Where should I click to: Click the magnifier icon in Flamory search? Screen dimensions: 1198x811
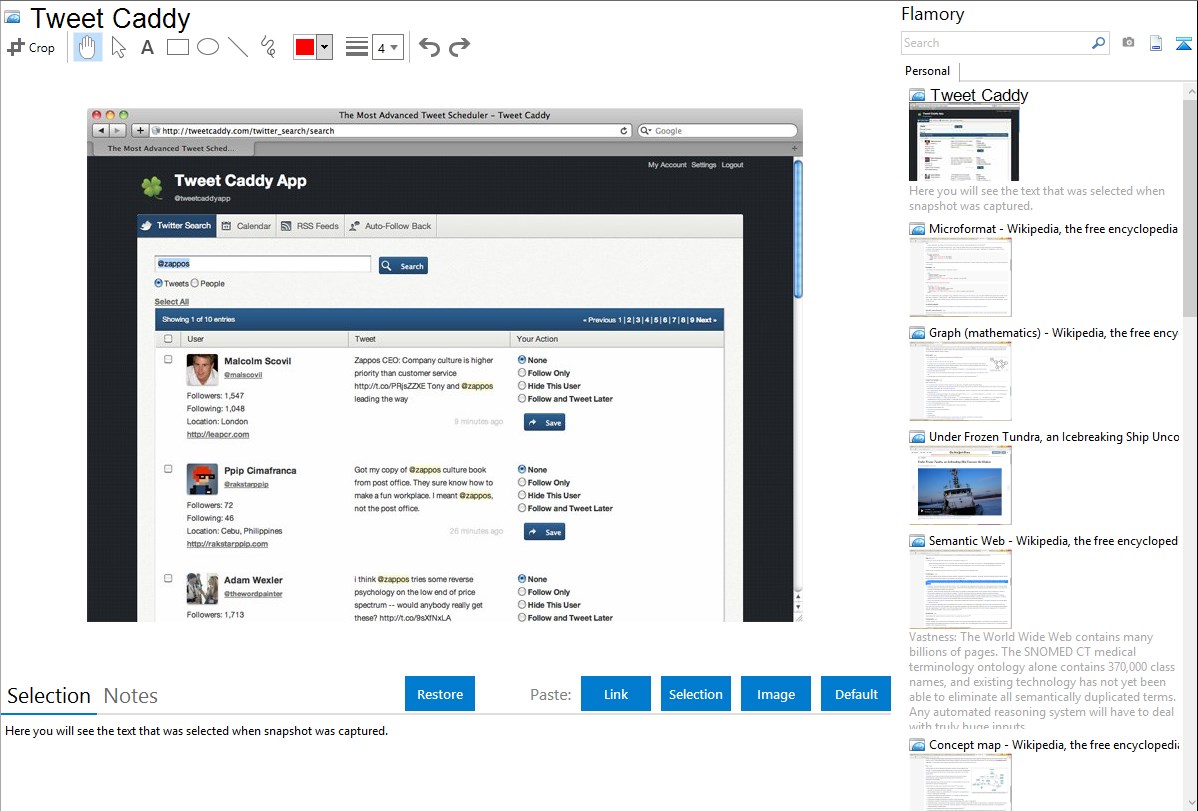pyautogui.click(x=1098, y=43)
